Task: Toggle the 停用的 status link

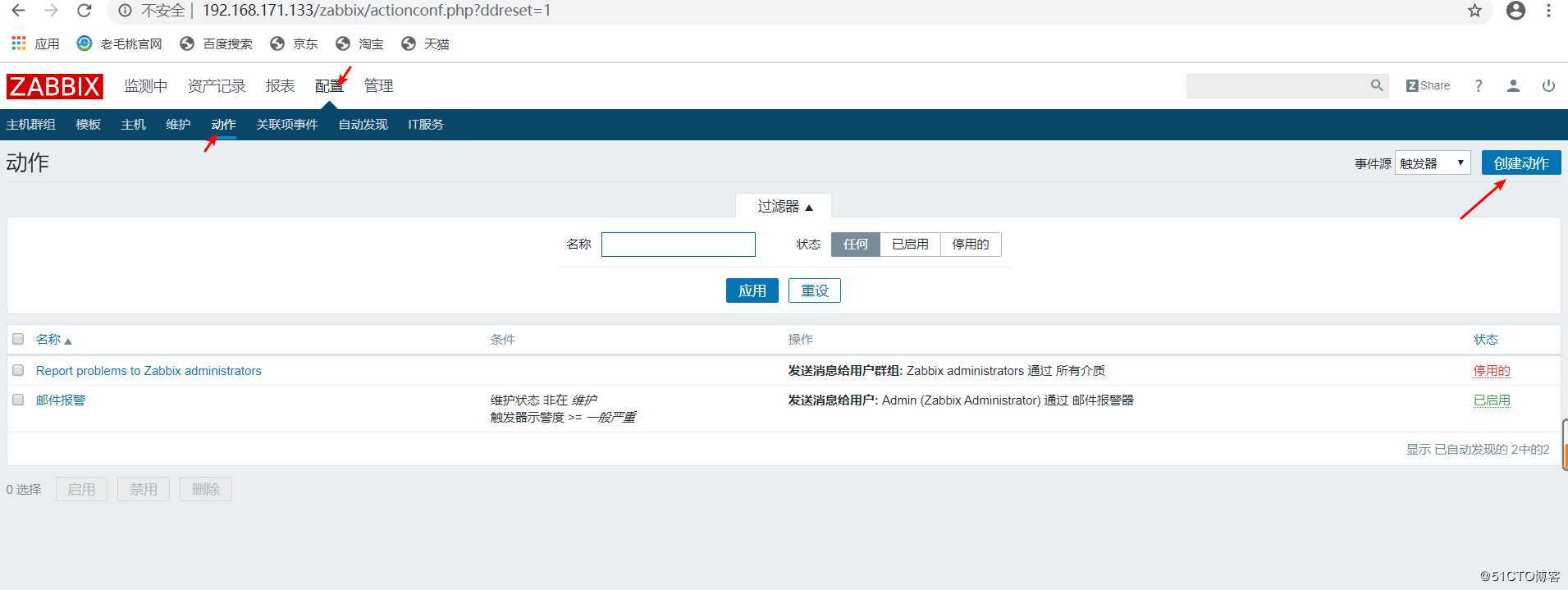Action: (1492, 371)
